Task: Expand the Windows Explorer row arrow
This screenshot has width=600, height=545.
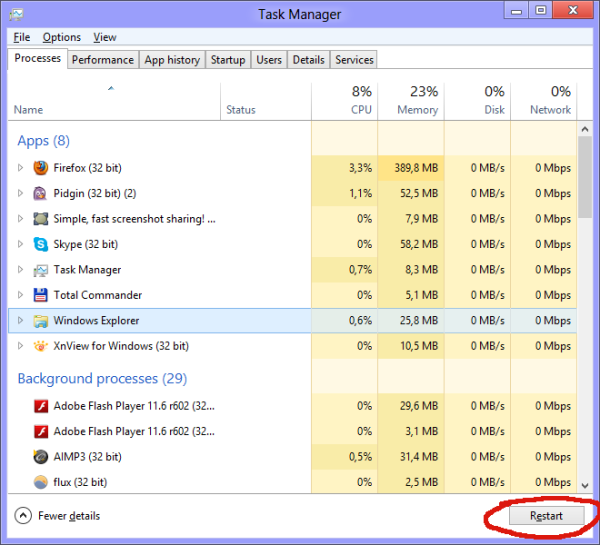Action: pos(20,321)
